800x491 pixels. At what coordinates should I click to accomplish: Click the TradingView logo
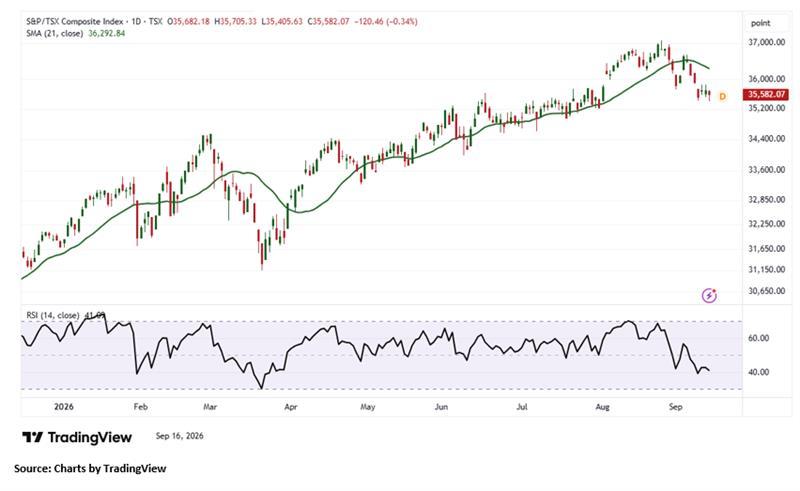click(77, 437)
